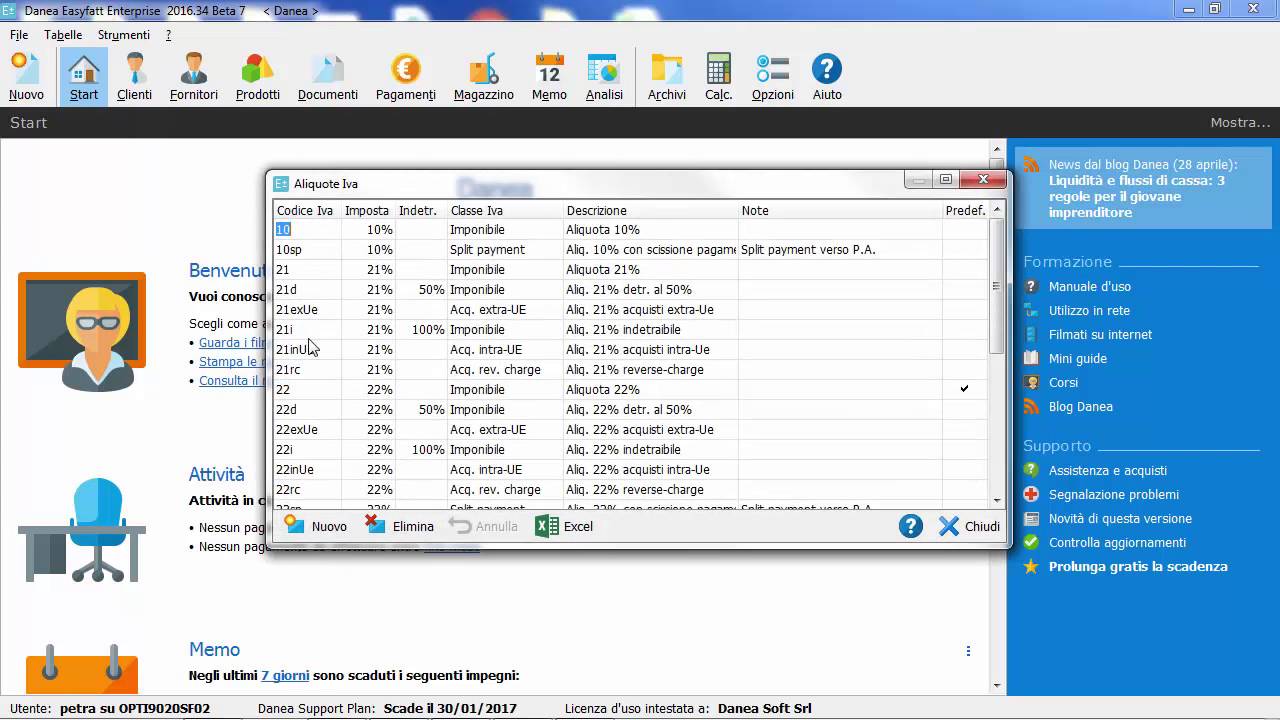Image resolution: width=1280 pixels, height=720 pixels.
Task: Launch the Calc. calculator tool
Action: [x=718, y=77]
